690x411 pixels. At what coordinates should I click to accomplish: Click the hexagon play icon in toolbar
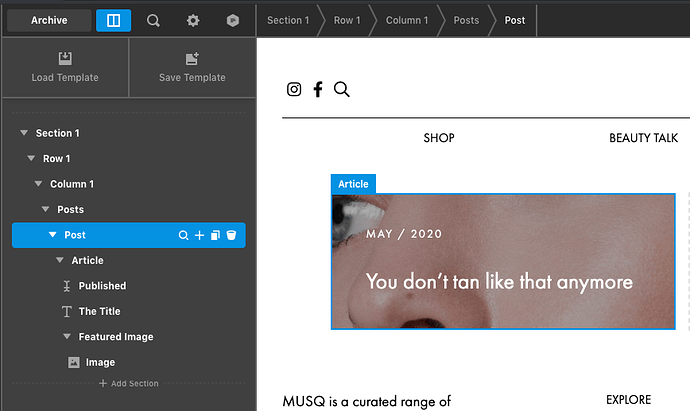point(232,20)
